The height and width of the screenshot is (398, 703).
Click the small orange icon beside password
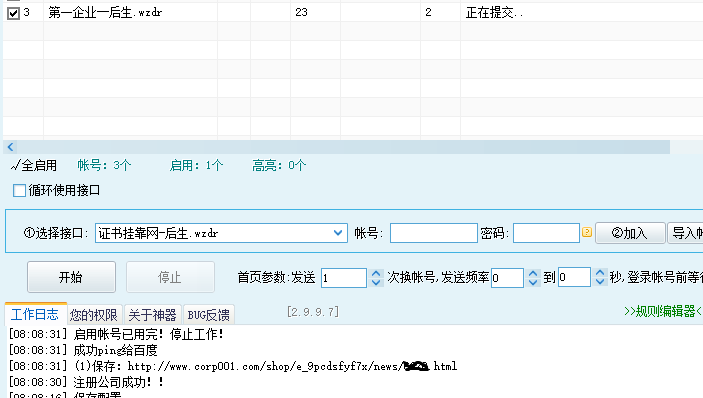pyautogui.click(x=587, y=232)
